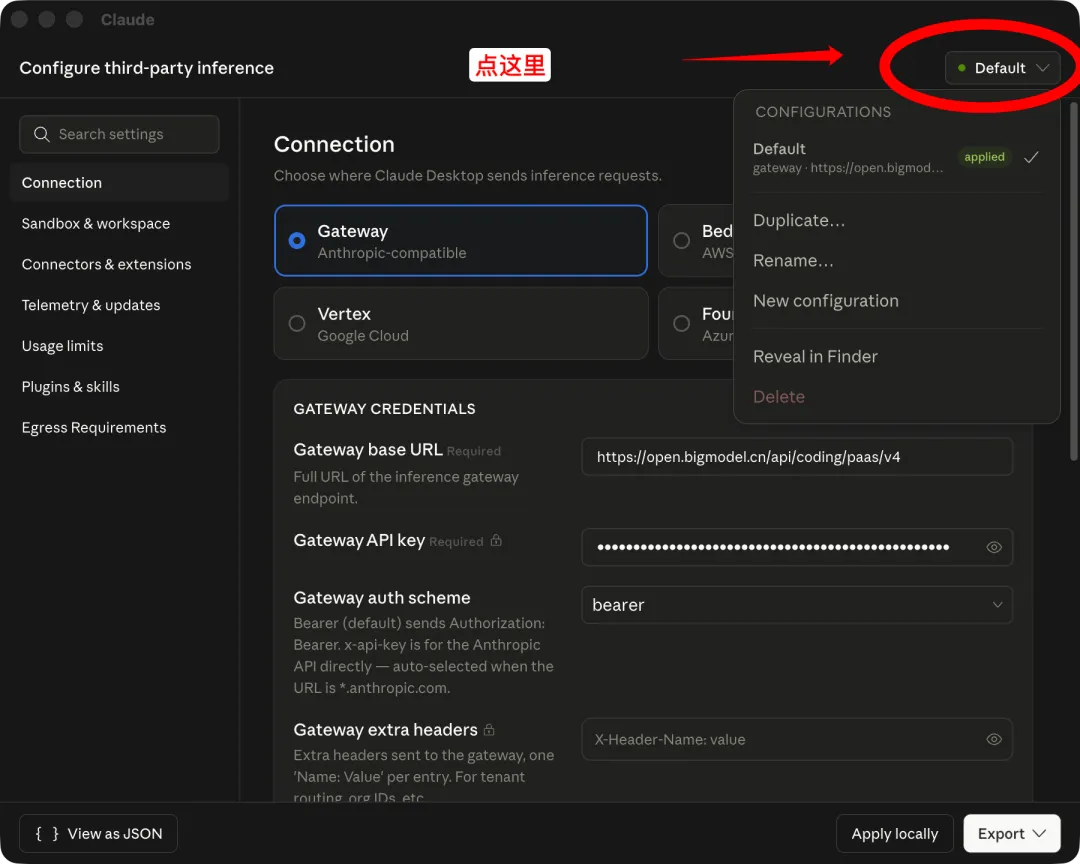The image size is (1080, 864).
Task: Click the CONFIGURATIONS header label
Action: pos(823,112)
